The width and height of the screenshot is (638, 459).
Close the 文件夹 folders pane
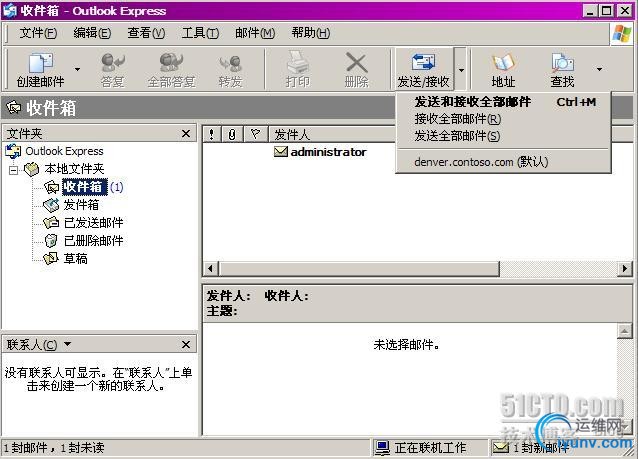click(x=186, y=133)
